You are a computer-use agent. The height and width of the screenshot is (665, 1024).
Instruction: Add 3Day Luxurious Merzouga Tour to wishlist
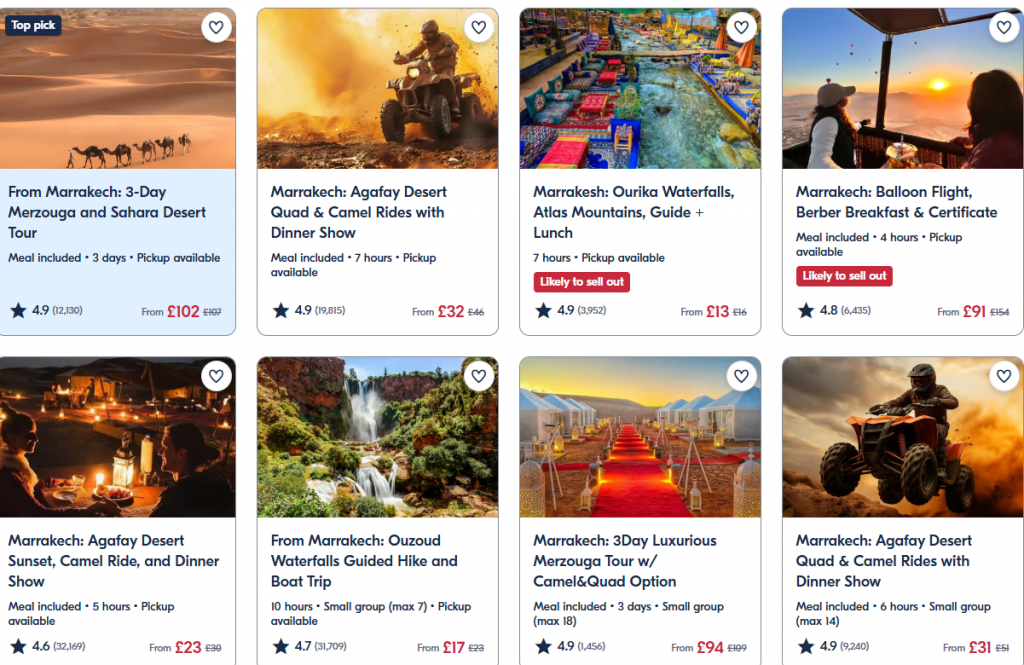(741, 376)
